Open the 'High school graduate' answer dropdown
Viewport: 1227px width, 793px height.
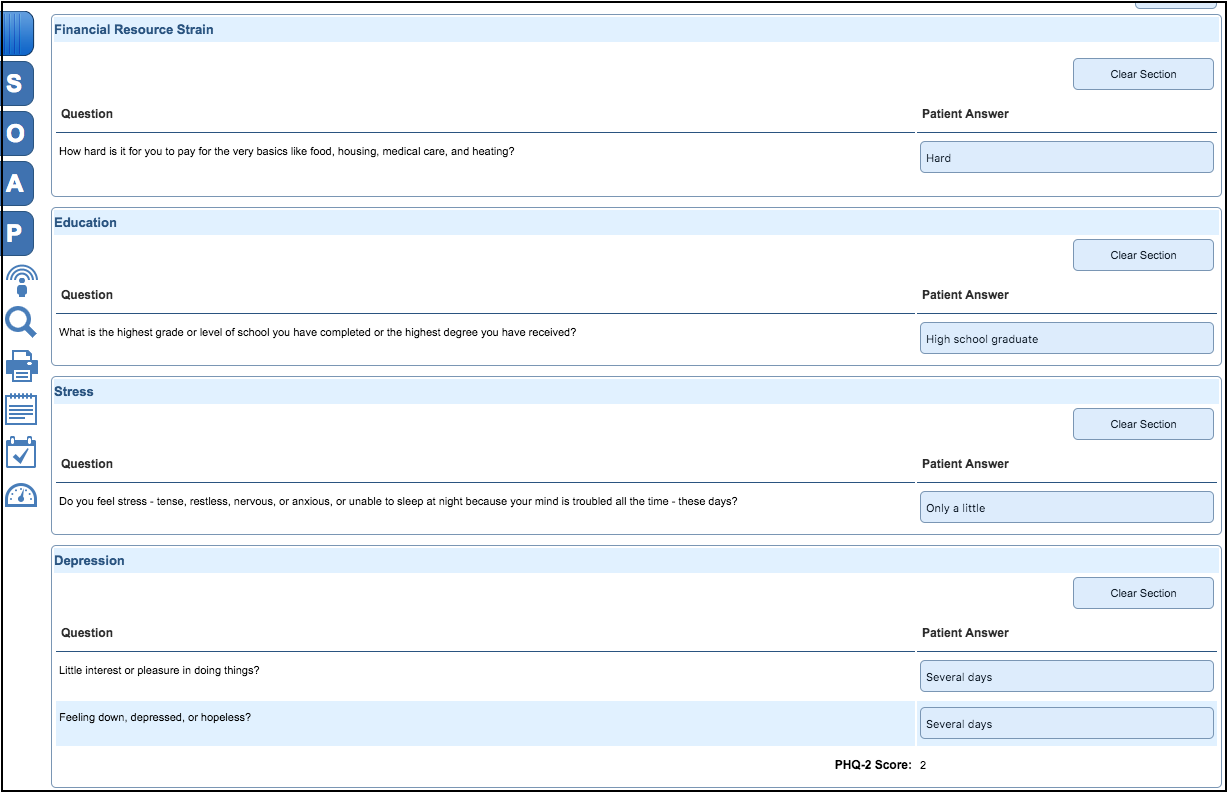pos(1066,339)
